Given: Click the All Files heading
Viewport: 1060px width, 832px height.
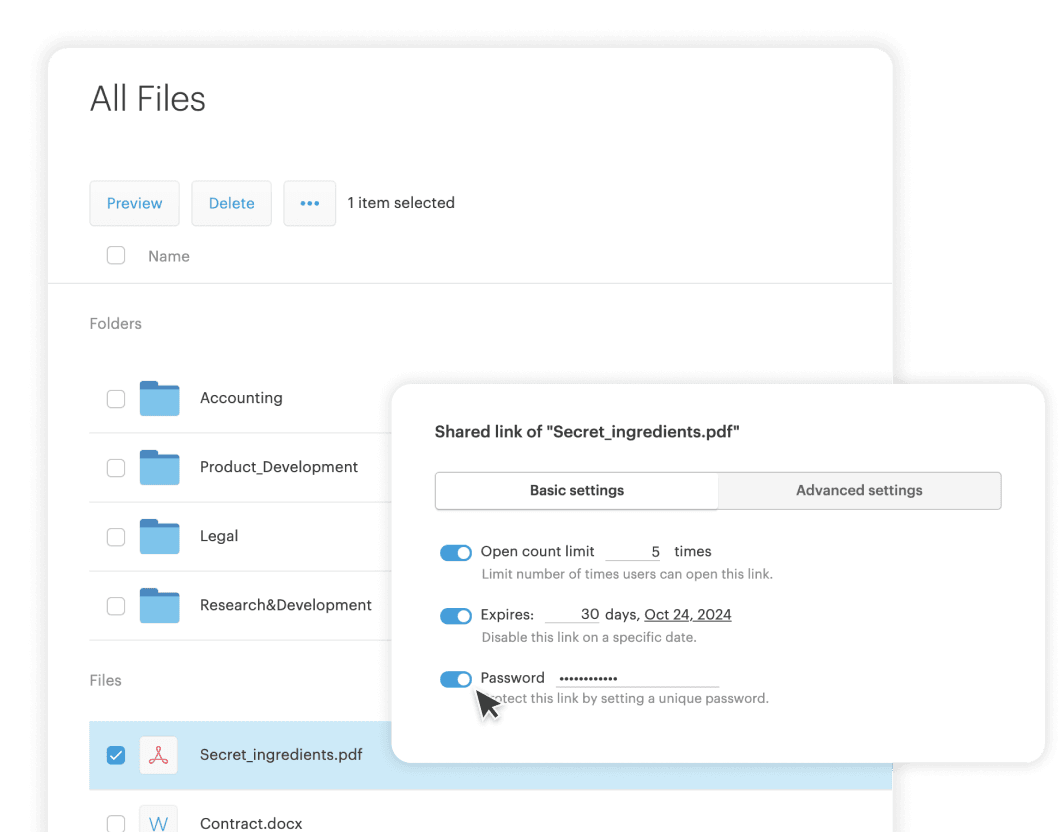Looking at the screenshot, I should coord(147,99).
